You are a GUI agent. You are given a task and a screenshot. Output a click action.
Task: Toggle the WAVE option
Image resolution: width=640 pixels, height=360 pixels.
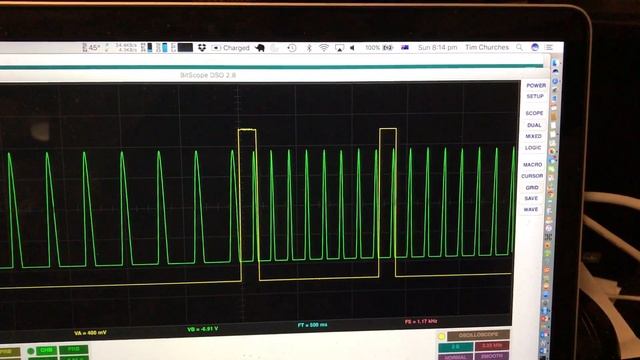531,209
